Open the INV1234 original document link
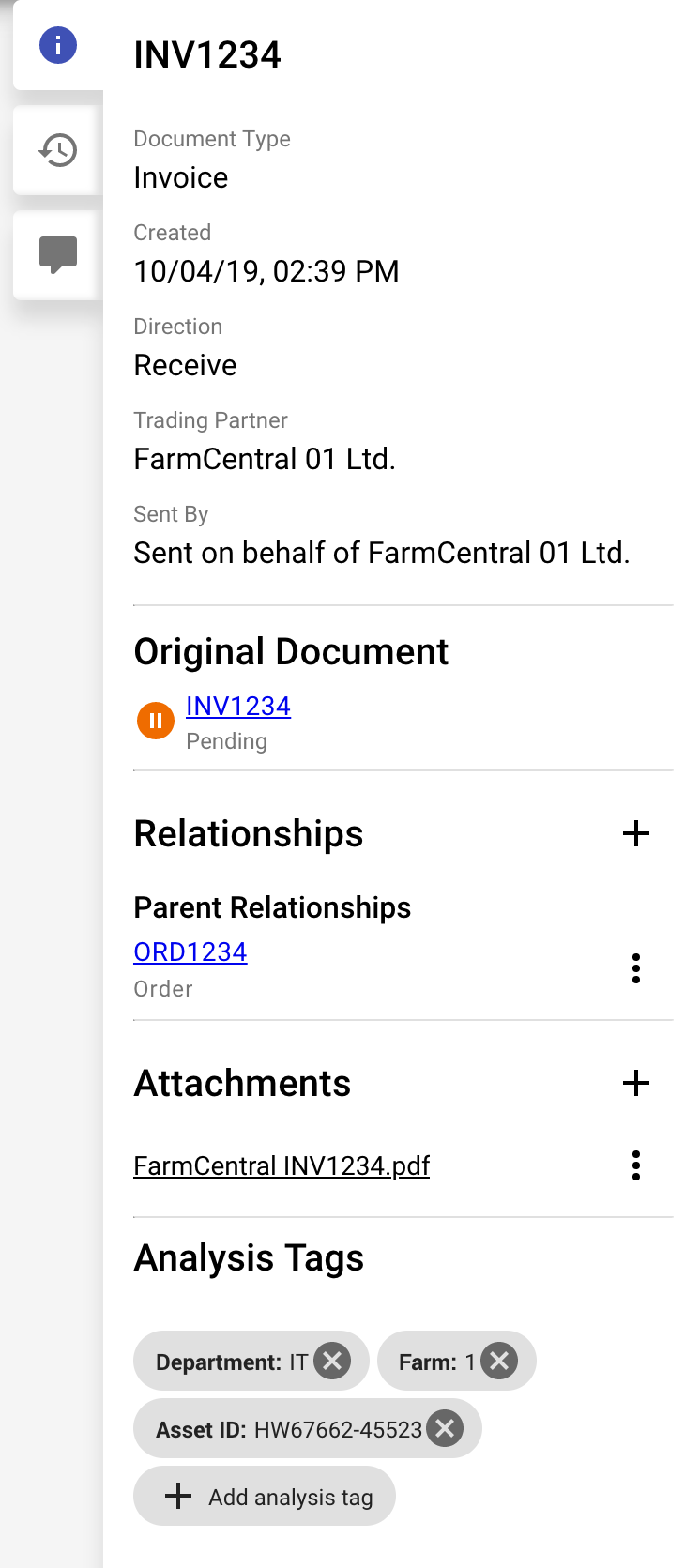Viewport: 700px width, 1568px height. pos(238,707)
